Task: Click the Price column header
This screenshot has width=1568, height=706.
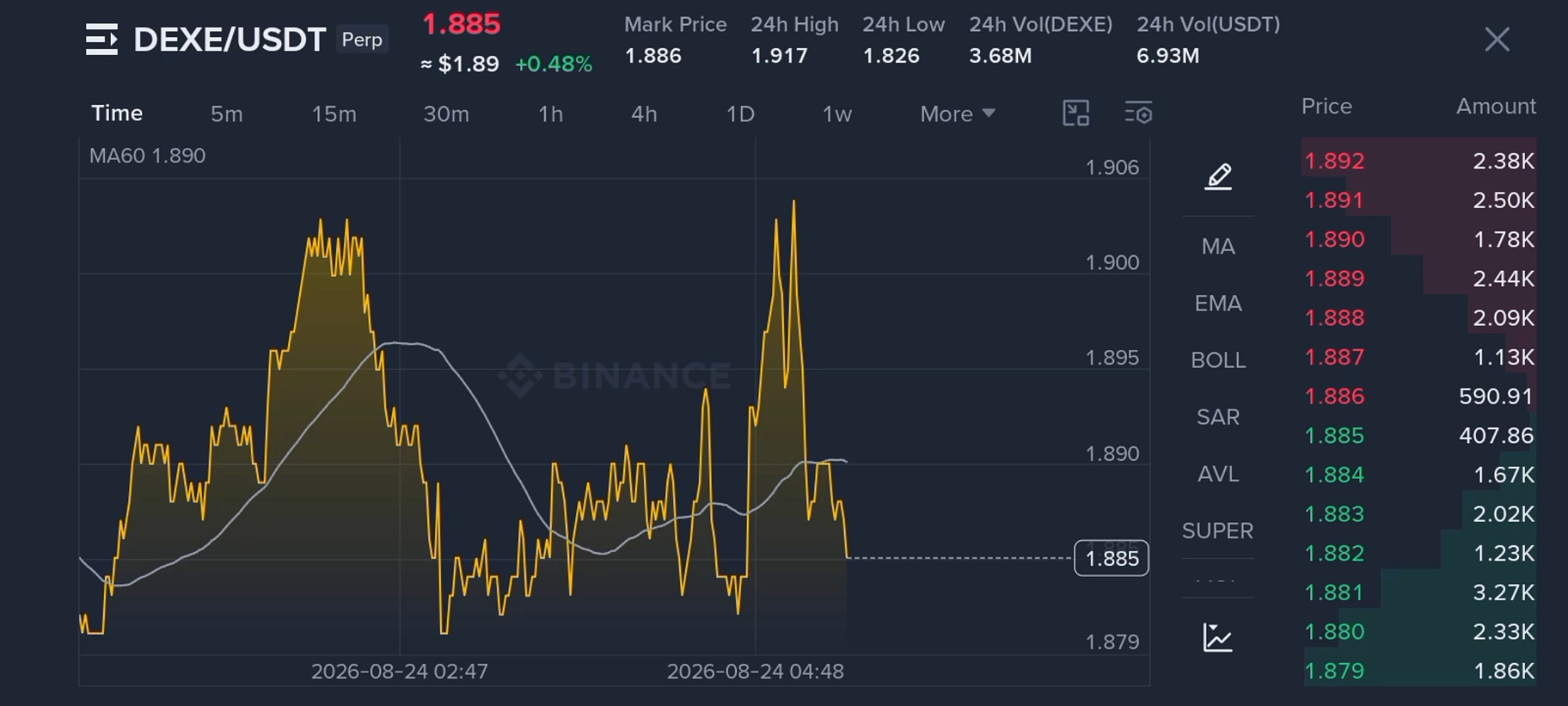Action: (x=1327, y=107)
